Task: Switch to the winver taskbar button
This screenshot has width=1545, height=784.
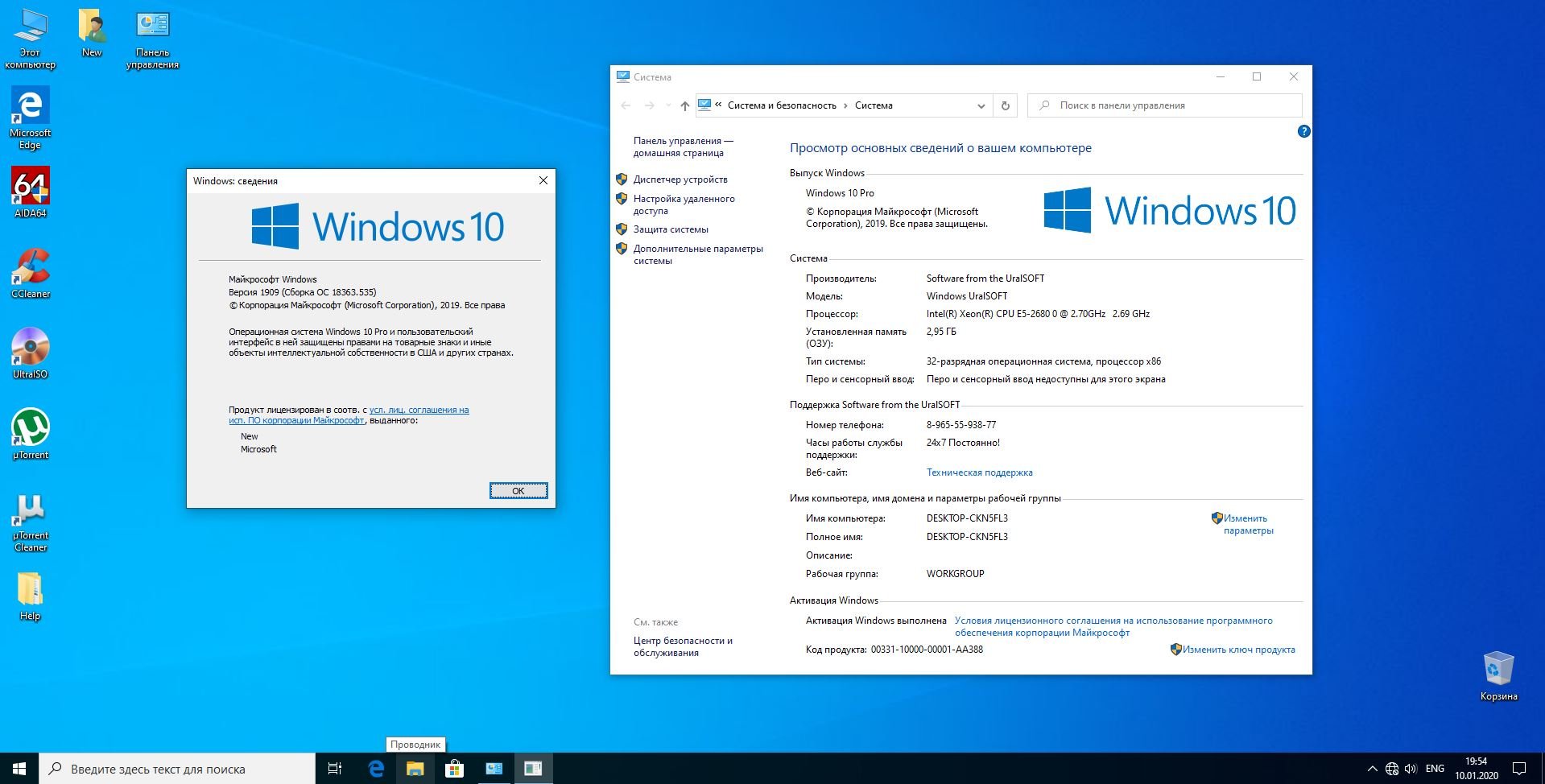Action: click(x=533, y=769)
